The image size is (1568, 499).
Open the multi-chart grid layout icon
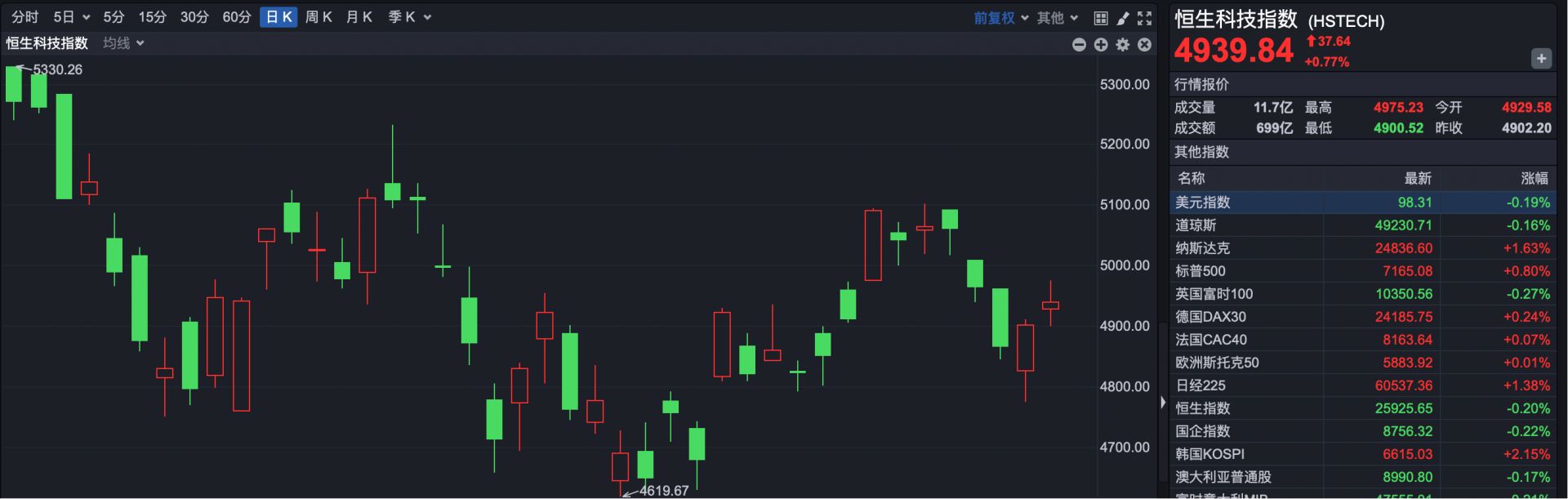point(1101,18)
